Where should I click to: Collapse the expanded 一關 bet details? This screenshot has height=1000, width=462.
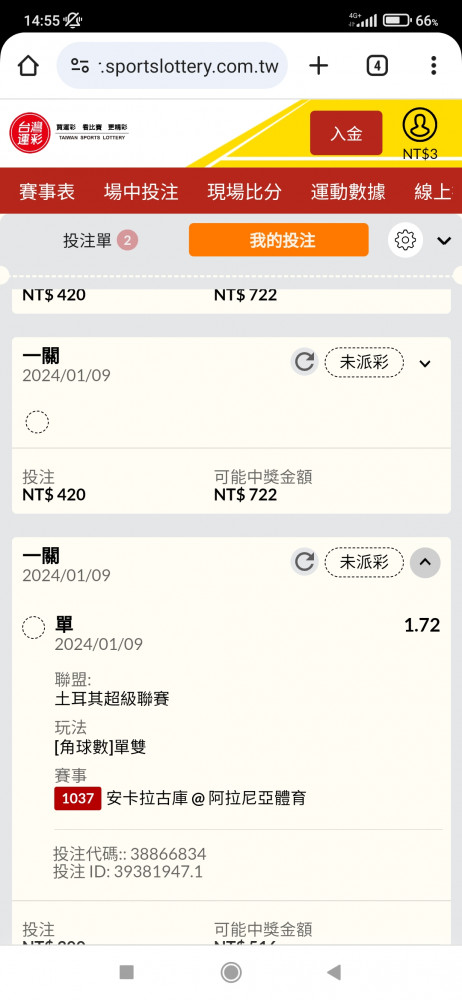[425, 562]
